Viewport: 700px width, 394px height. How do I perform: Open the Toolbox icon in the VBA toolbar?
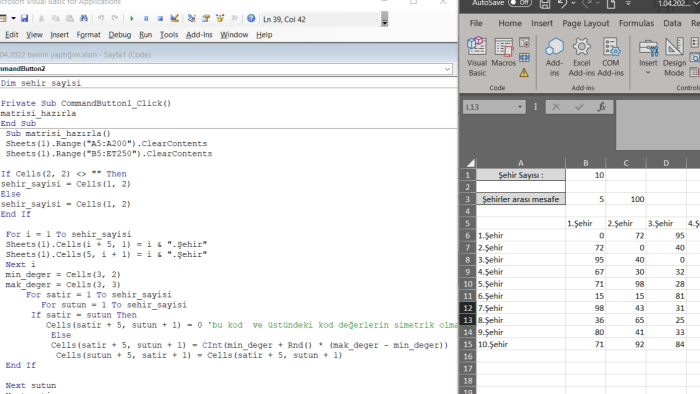[x=234, y=18]
